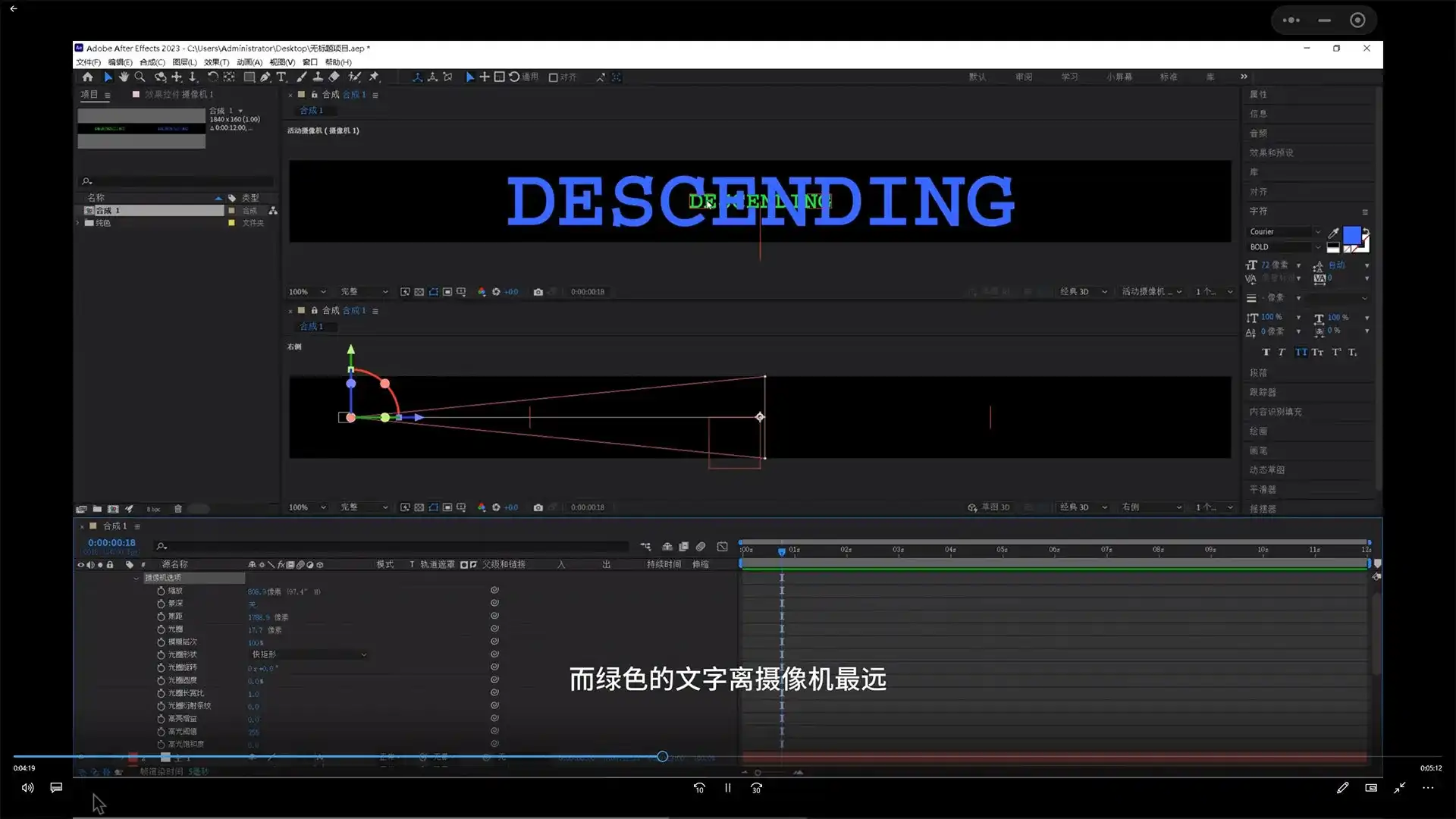Select the Brush tool
Screen dimensions: 1456x819
click(302, 77)
